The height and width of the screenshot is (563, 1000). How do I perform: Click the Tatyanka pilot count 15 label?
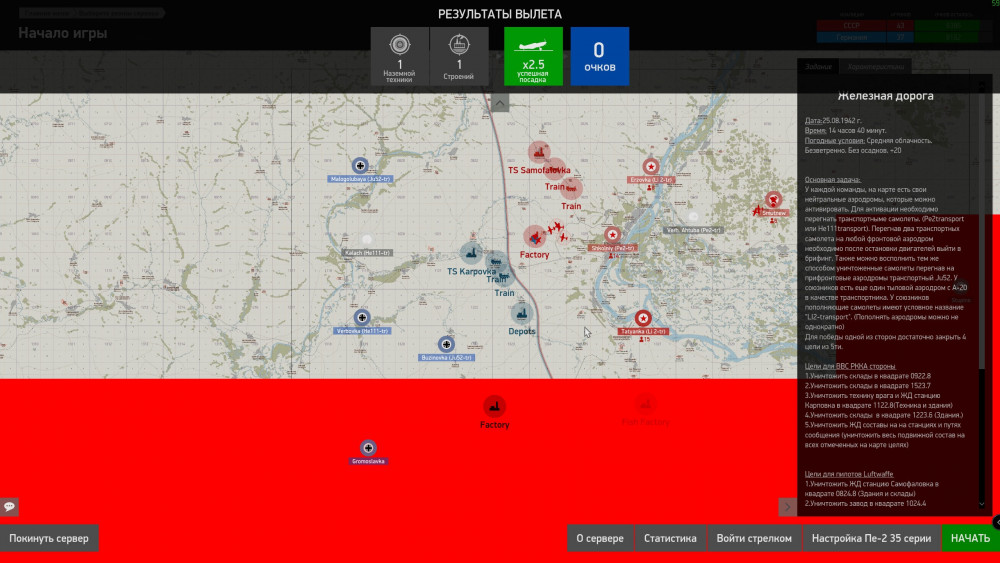[644, 339]
